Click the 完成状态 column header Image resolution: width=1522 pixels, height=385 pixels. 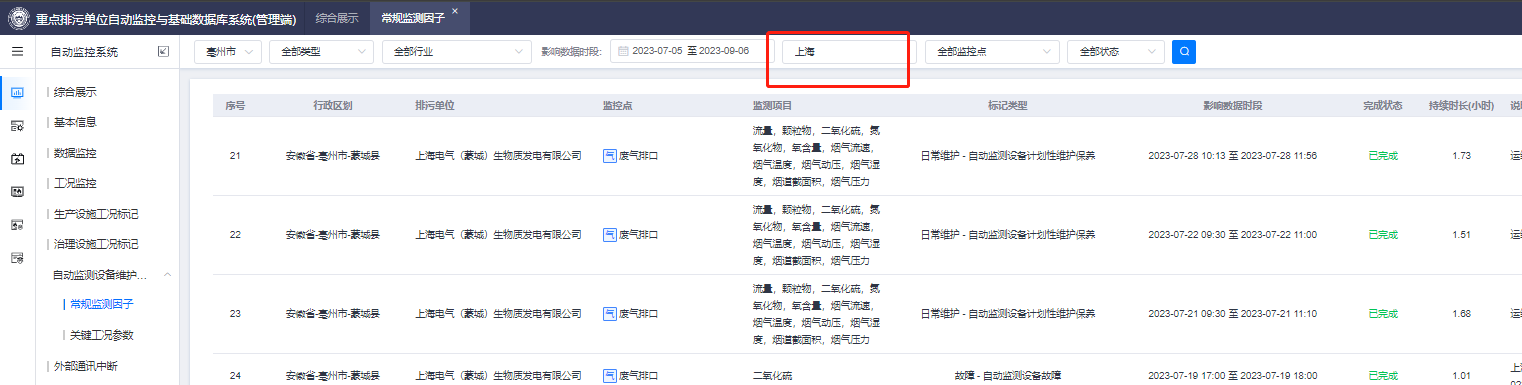click(x=1382, y=106)
